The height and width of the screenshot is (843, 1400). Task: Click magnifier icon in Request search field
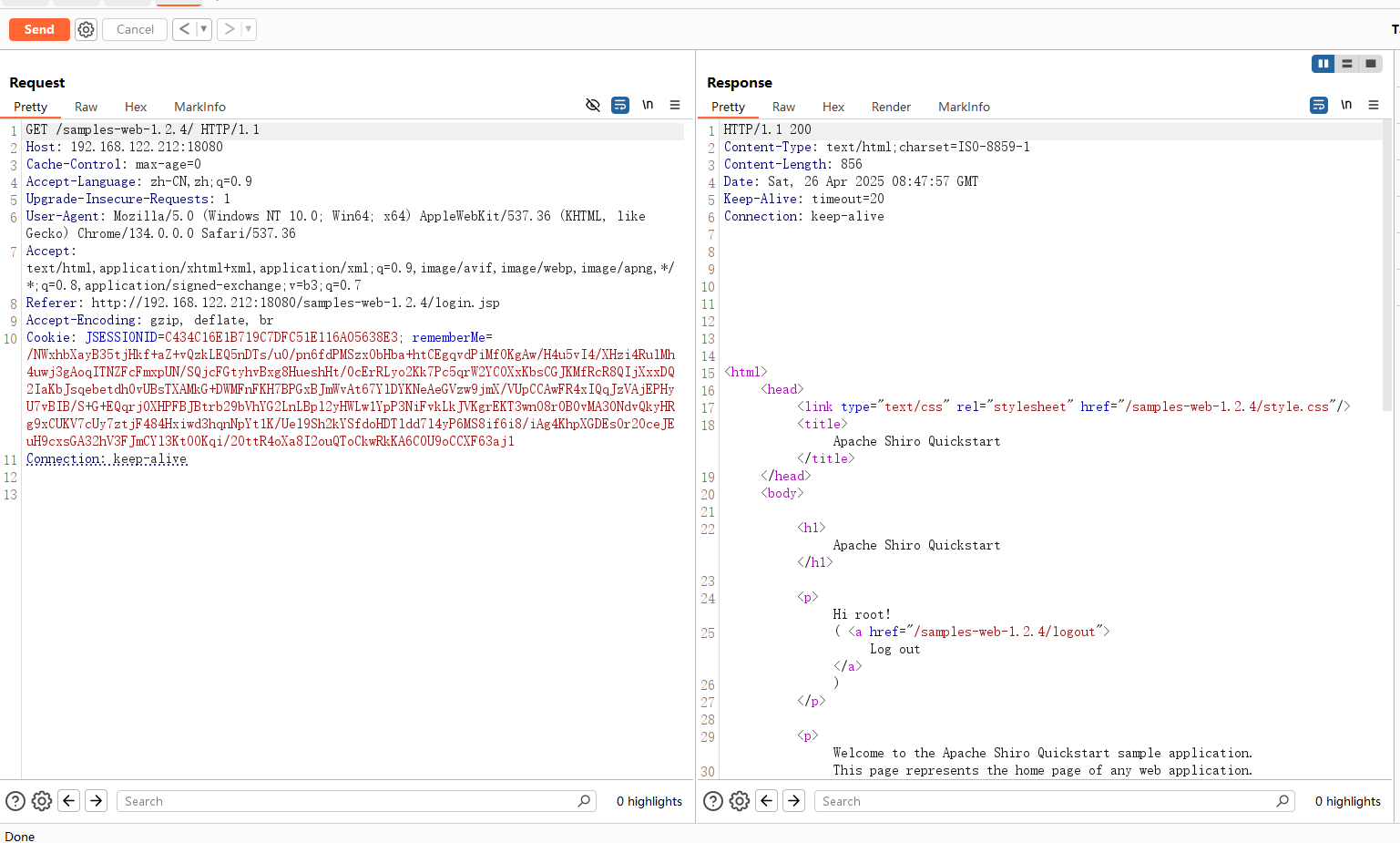click(x=584, y=801)
